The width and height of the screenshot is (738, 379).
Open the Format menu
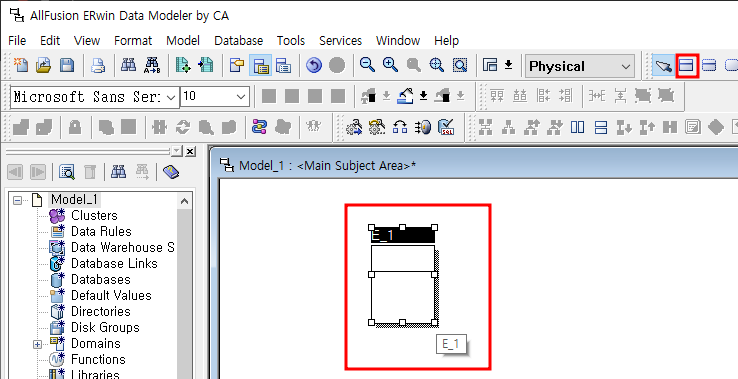click(x=133, y=40)
